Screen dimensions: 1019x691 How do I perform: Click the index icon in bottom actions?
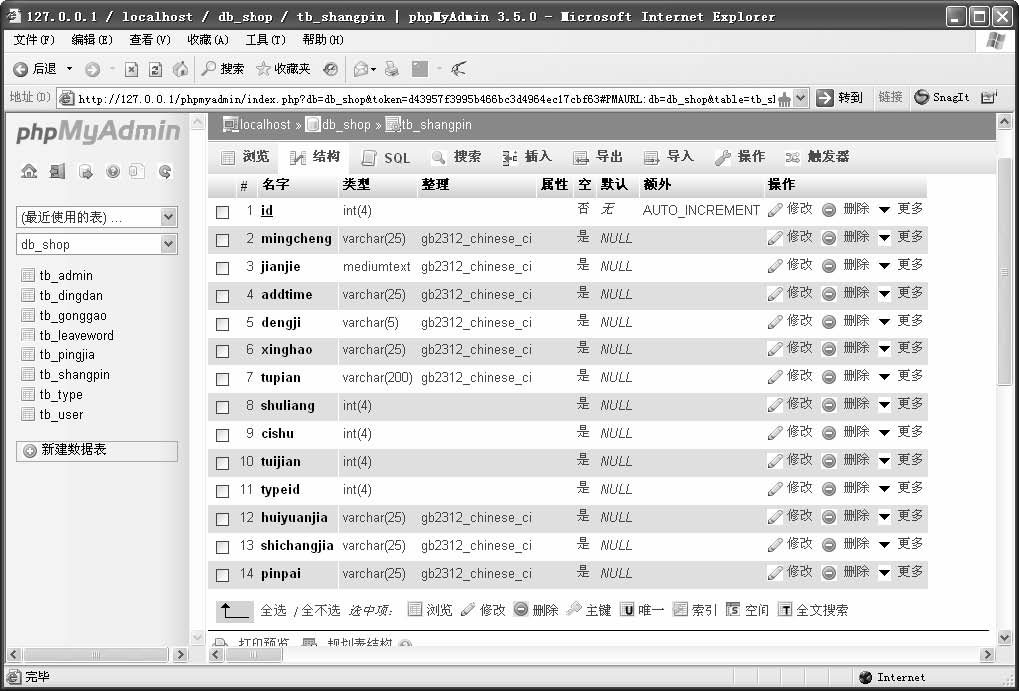(680, 609)
